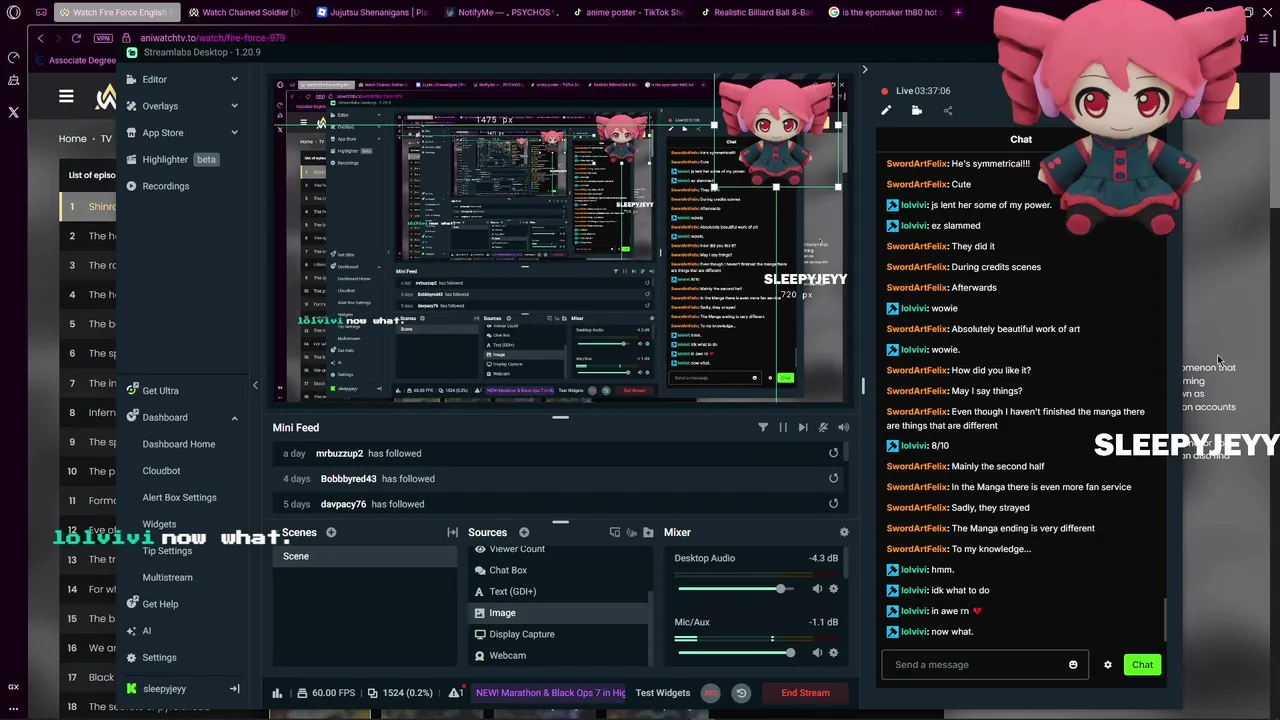Open Multistream from Dashboard submenu
The height and width of the screenshot is (720, 1280).
pos(167,578)
